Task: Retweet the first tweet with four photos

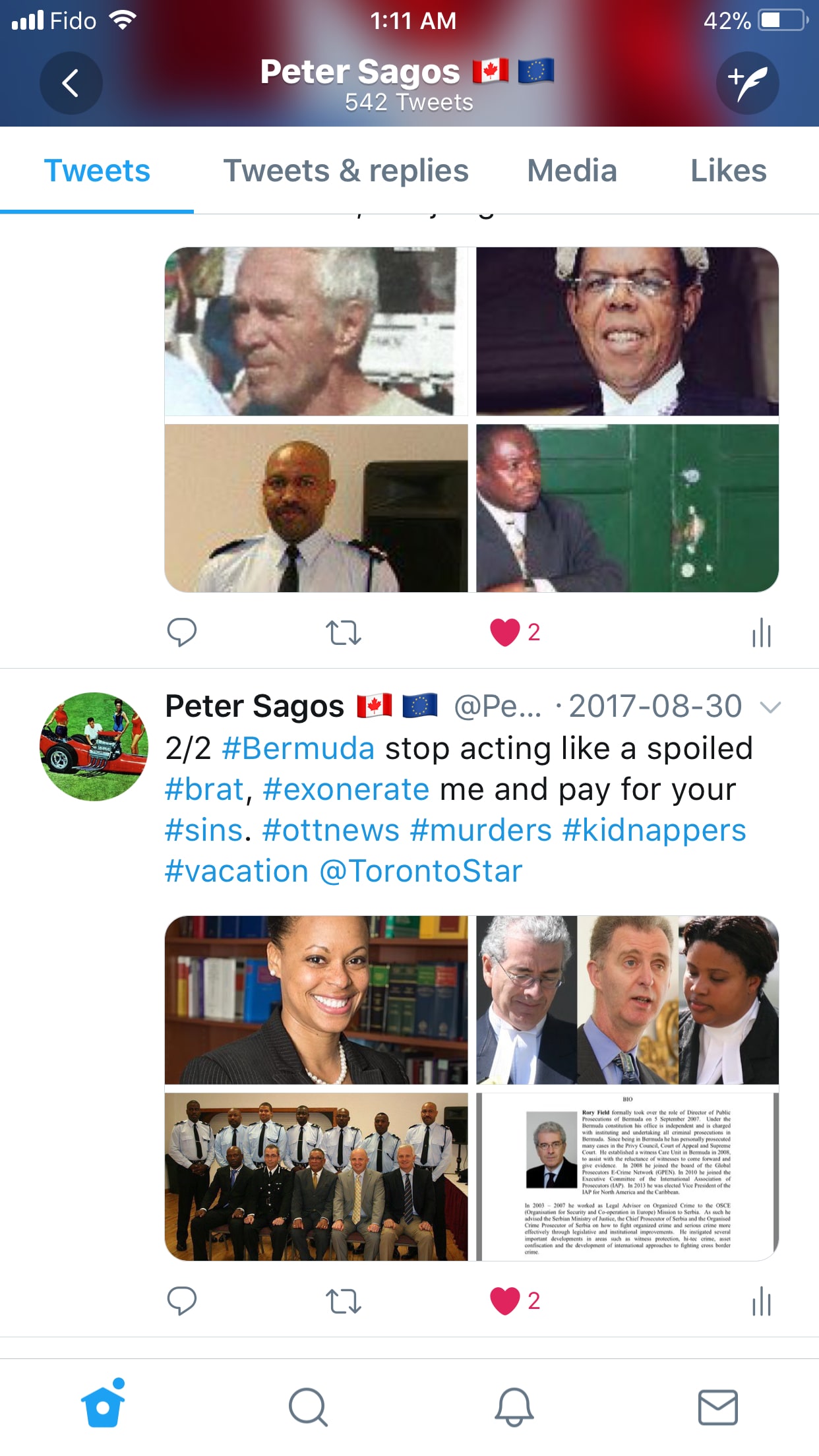Action: pyautogui.click(x=344, y=632)
